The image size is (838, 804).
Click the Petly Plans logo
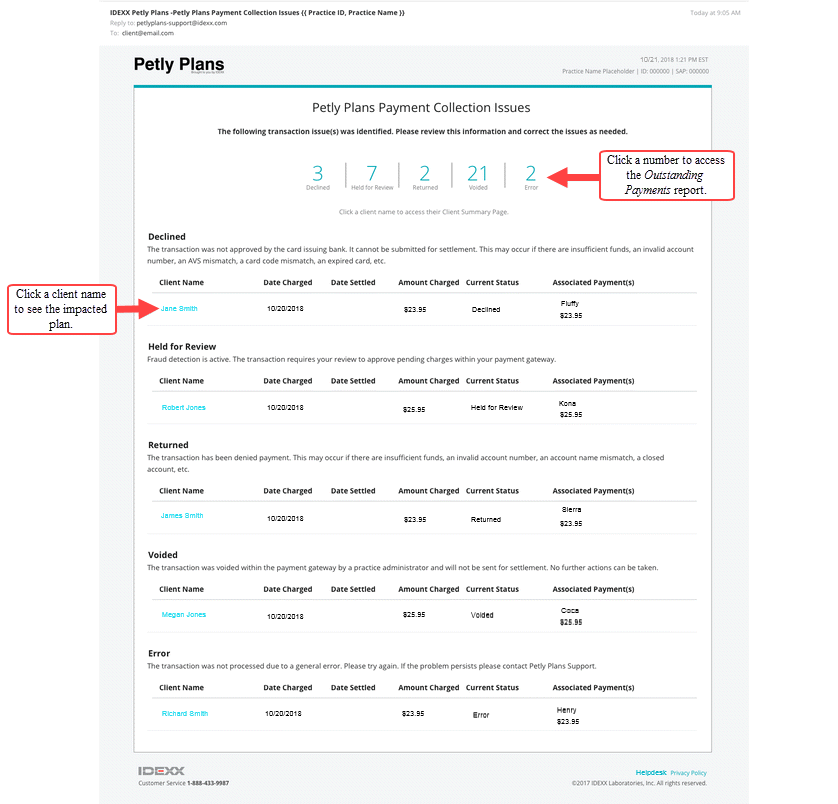pos(179,65)
